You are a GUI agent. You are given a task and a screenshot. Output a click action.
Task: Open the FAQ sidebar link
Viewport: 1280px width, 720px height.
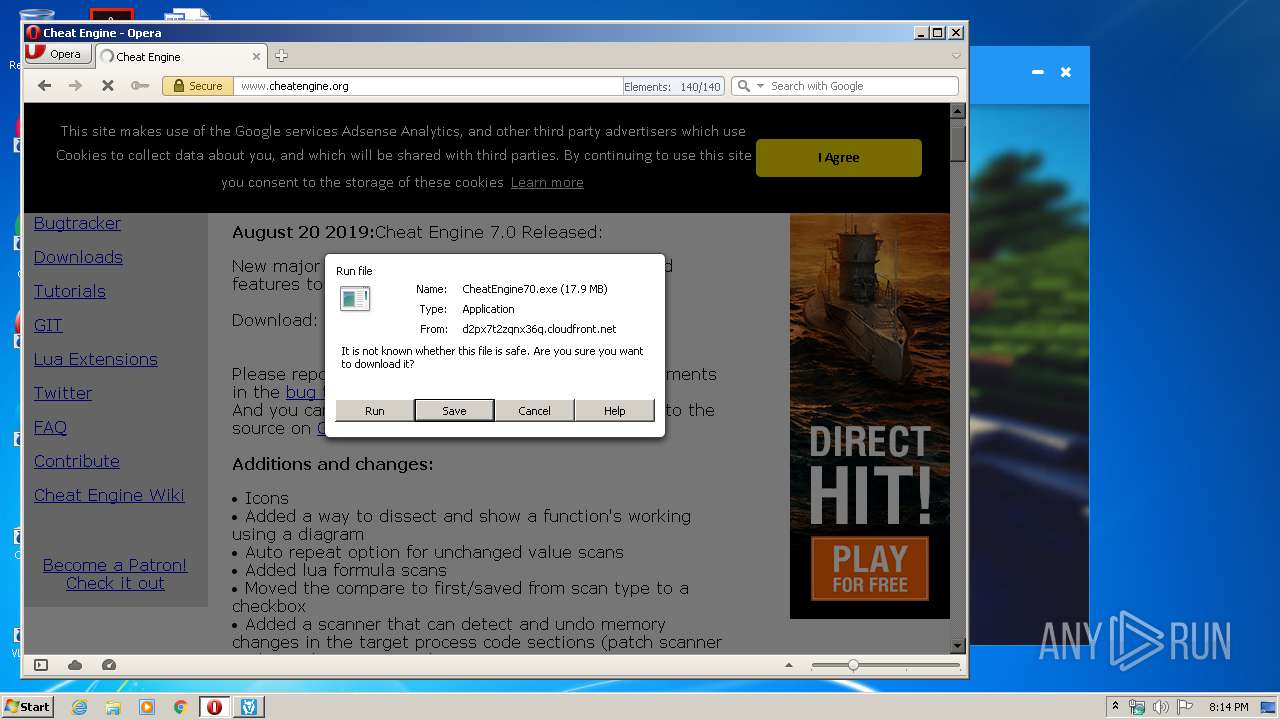tap(50, 427)
